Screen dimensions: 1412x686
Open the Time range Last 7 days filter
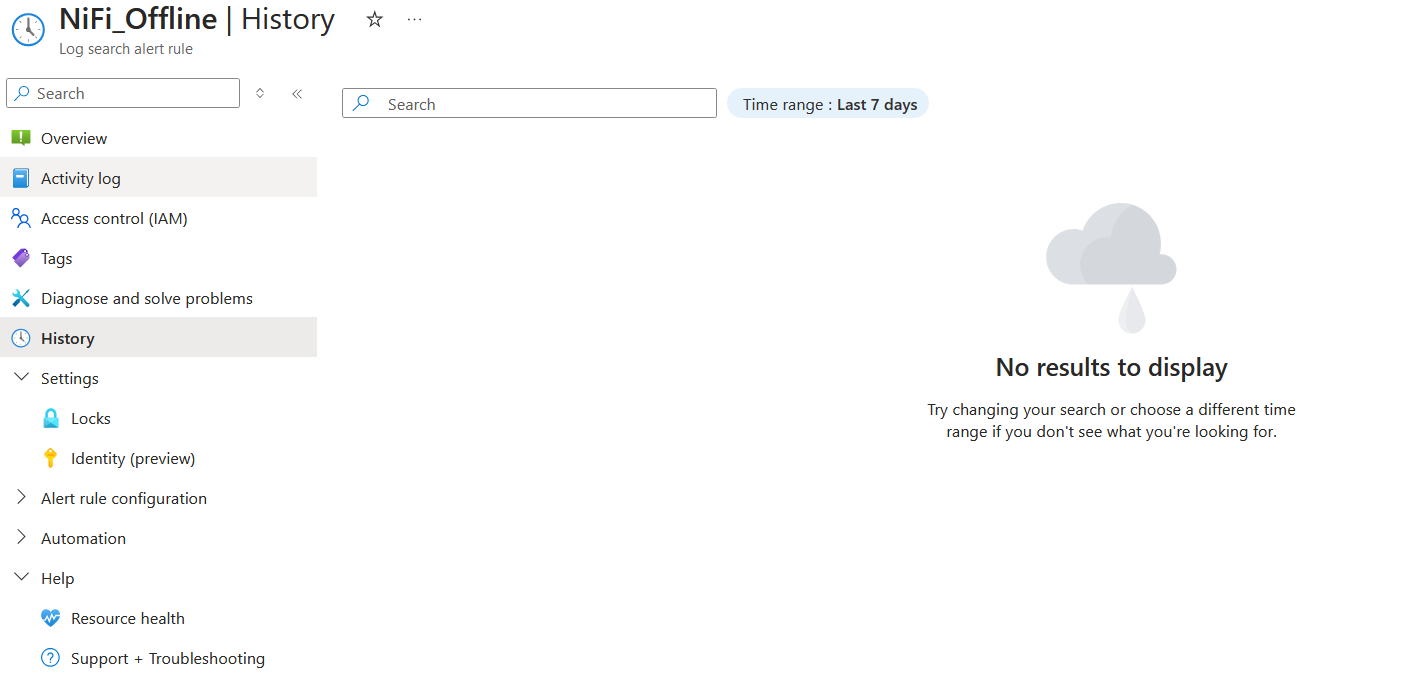828,104
